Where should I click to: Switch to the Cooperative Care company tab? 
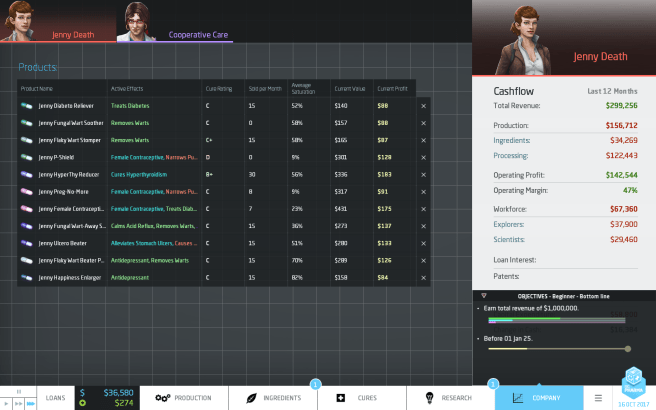(x=197, y=35)
